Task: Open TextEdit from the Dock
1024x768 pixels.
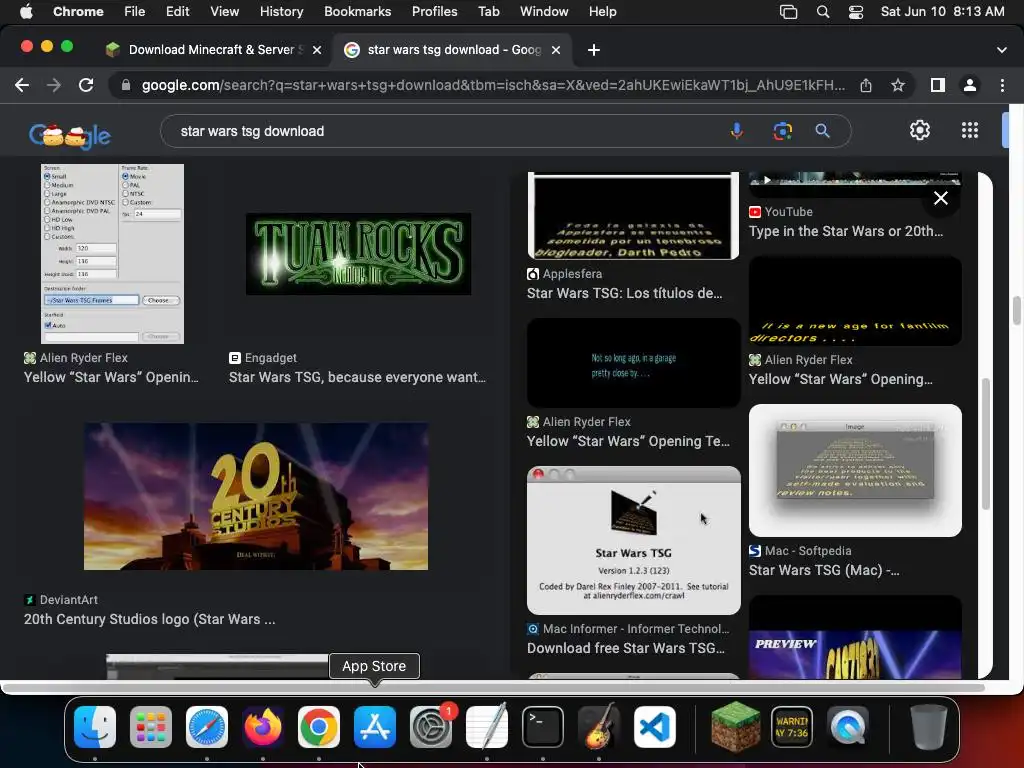Action: click(487, 727)
